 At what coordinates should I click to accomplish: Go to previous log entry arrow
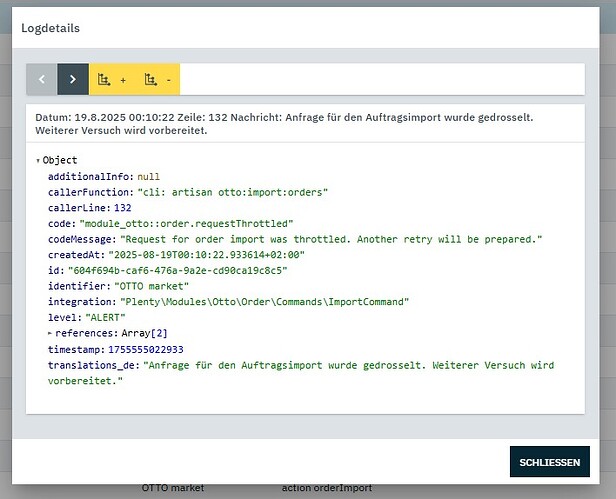[x=42, y=79]
